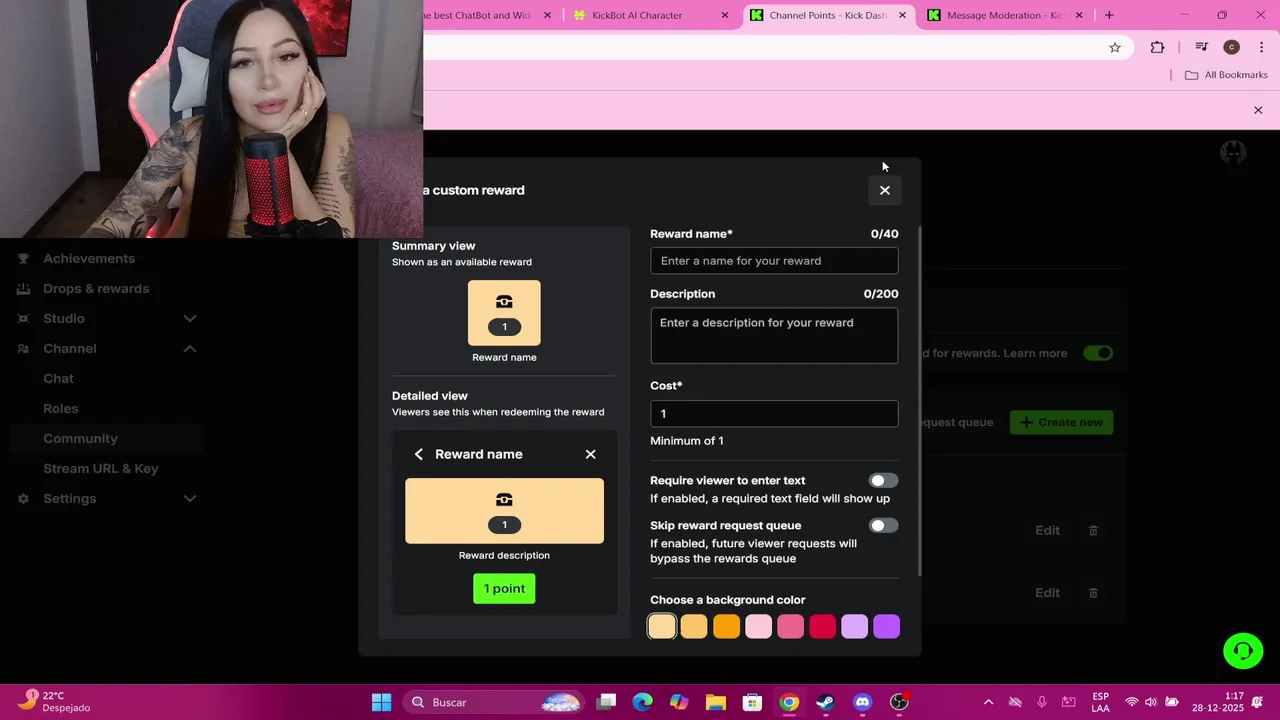Edit the second listed reward
Screen dimensions: 1280x720
(1047, 593)
